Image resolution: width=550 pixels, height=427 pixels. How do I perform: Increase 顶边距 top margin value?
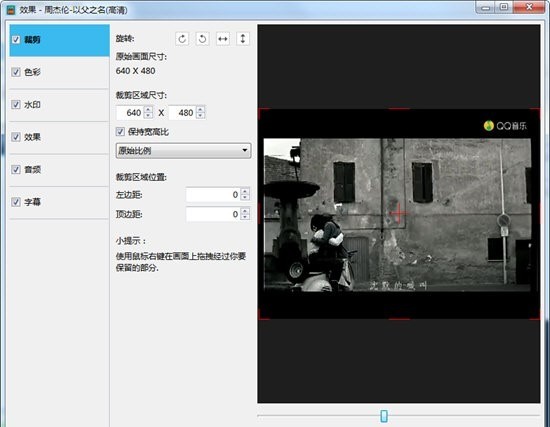pos(245,211)
